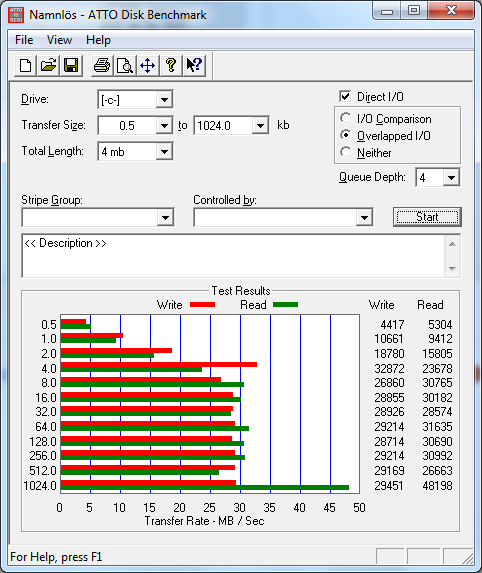The image size is (482, 573).
Task: Start the benchmark with Start button
Action: [x=427, y=217]
